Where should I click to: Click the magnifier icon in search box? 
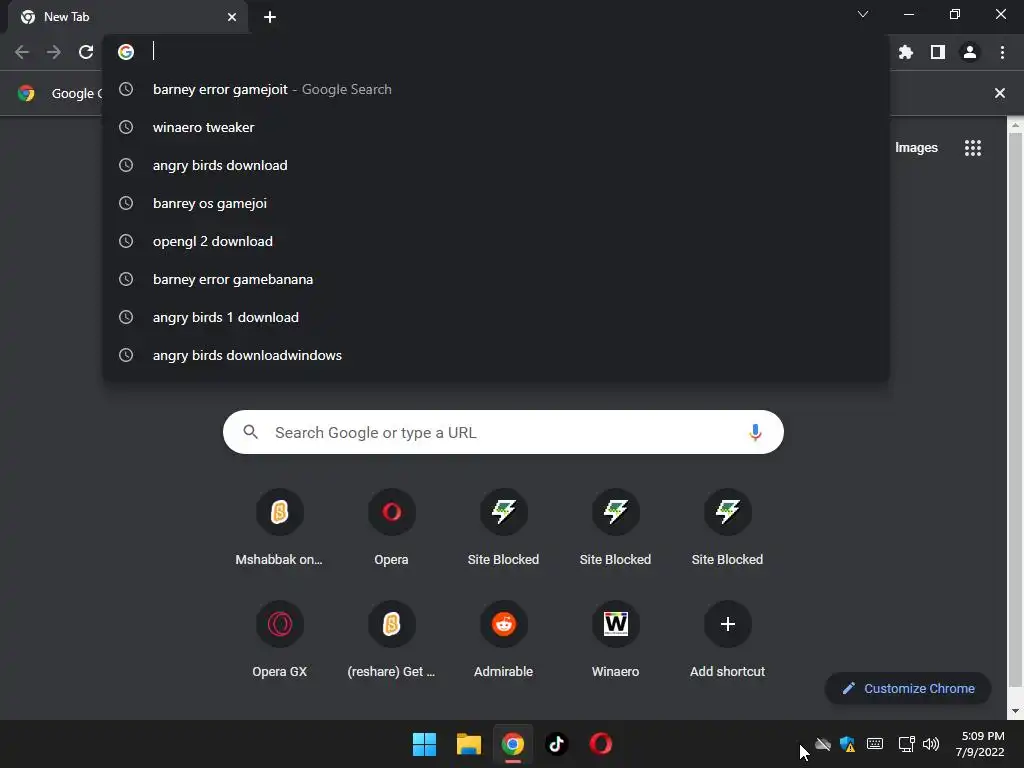(x=251, y=432)
